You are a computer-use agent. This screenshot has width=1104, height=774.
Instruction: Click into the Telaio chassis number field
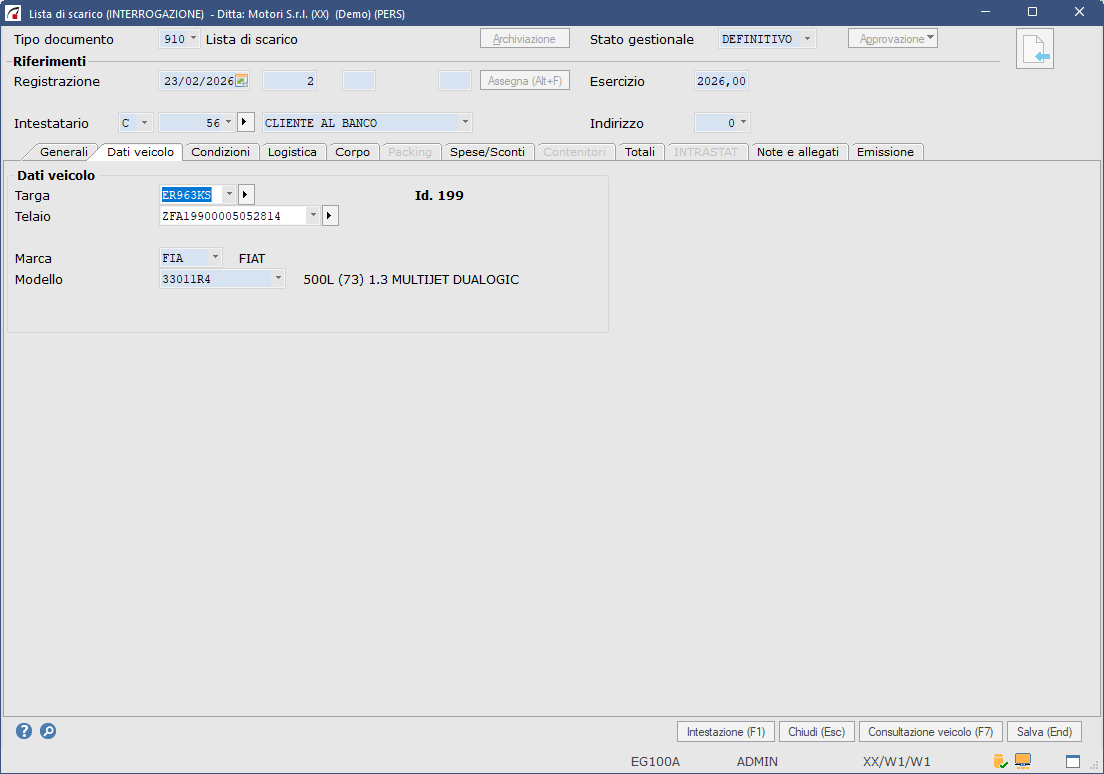click(x=233, y=216)
